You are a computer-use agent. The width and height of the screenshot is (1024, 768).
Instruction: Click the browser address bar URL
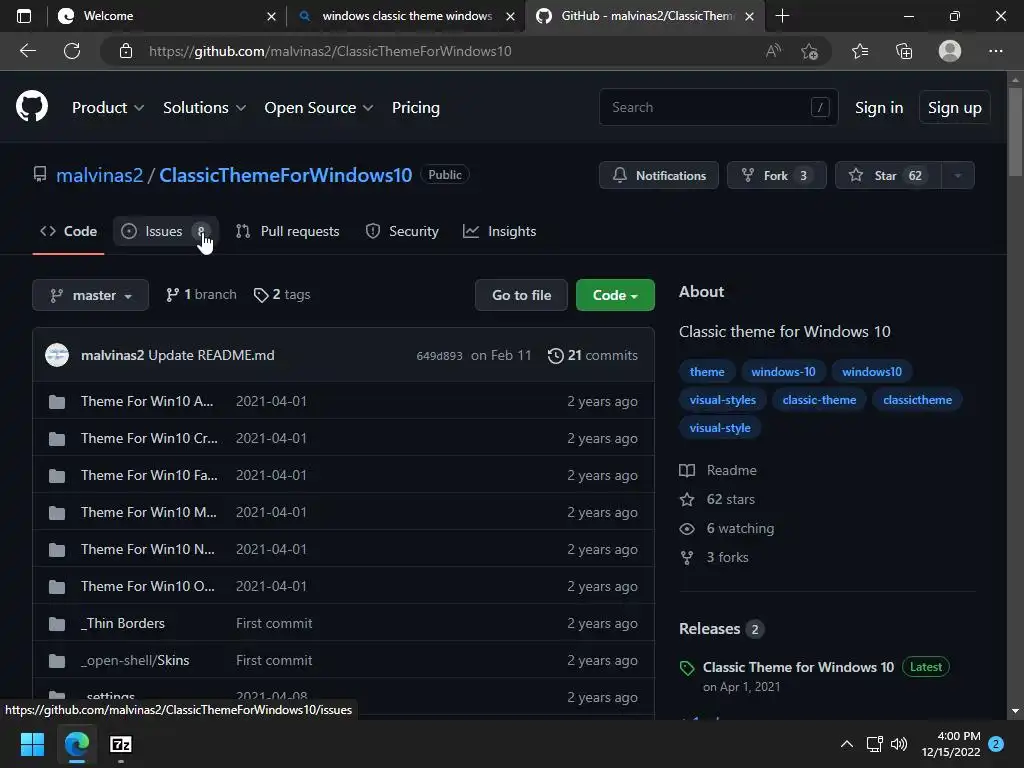pos(330,51)
